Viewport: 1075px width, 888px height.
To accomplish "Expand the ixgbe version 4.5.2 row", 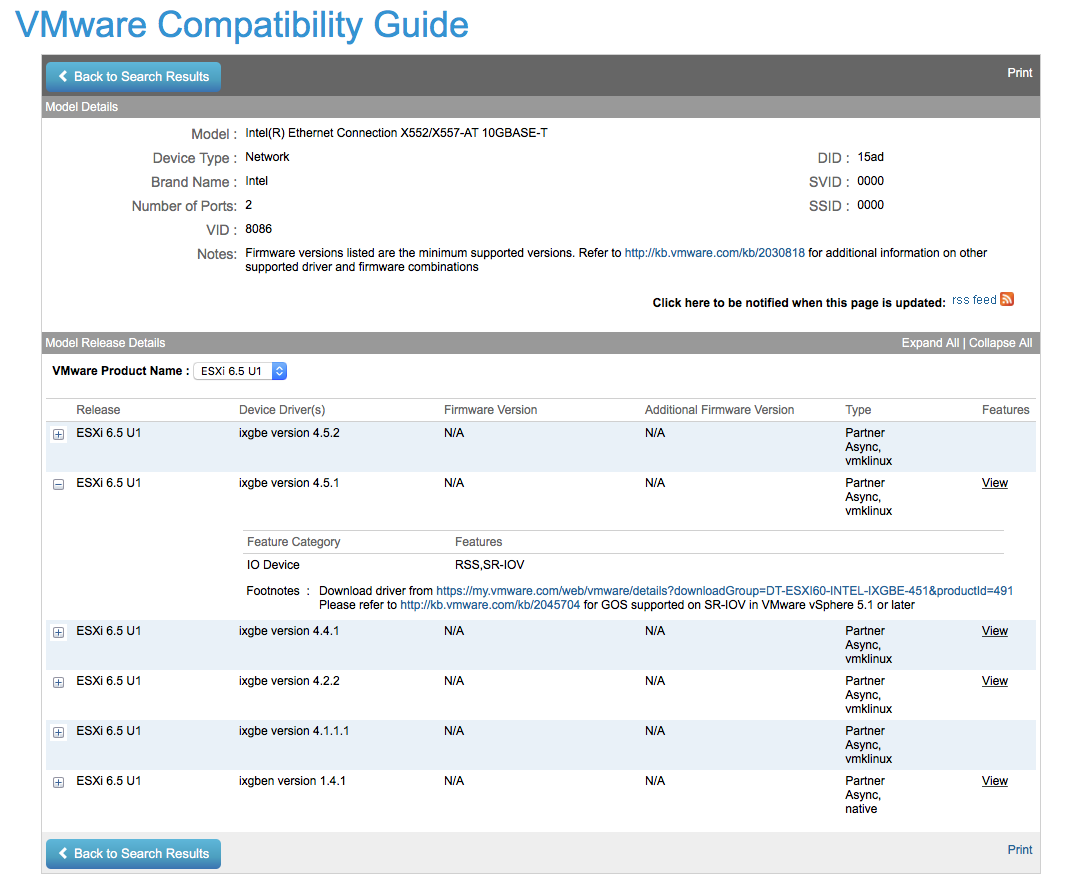I will [x=59, y=434].
